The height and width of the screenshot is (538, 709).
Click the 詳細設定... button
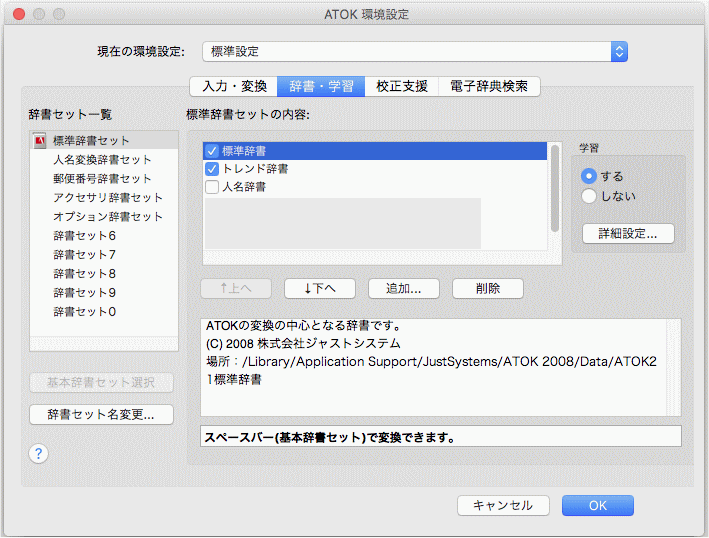[x=628, y=234]
